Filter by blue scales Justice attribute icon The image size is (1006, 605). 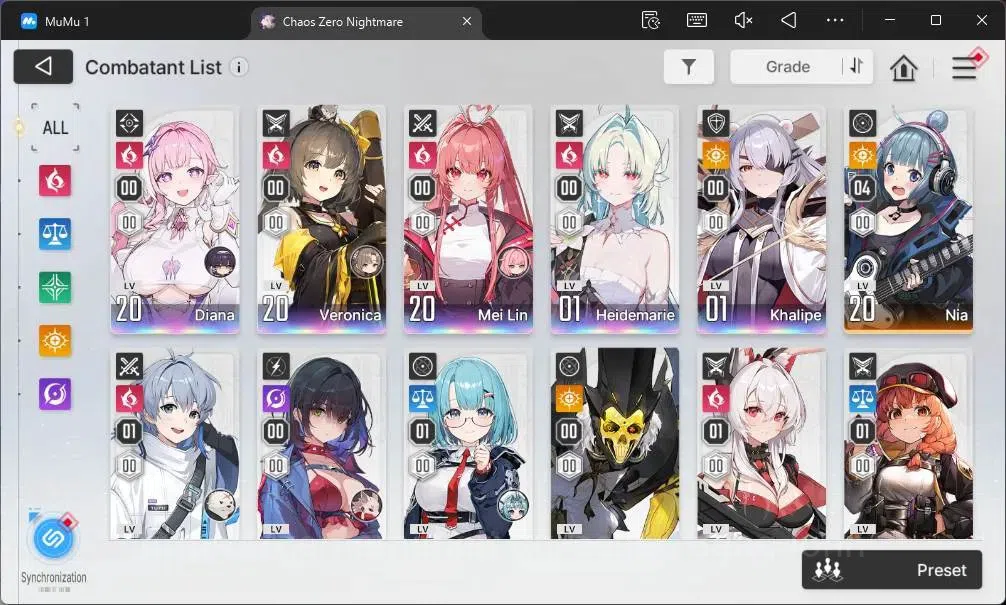click(55, 234)
